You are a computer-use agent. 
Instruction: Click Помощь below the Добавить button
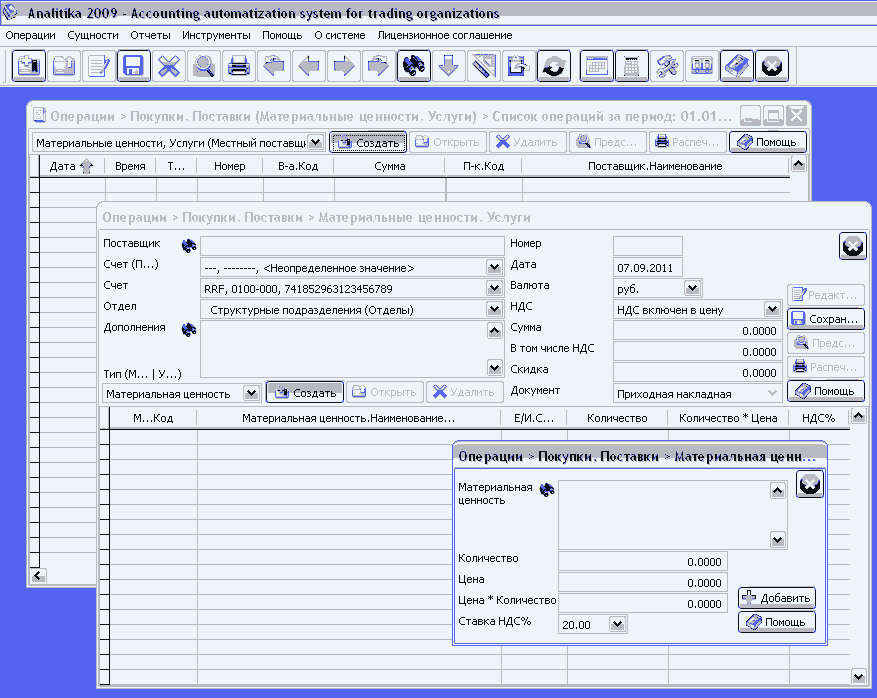pyautogui.click(x=777, y=622)
